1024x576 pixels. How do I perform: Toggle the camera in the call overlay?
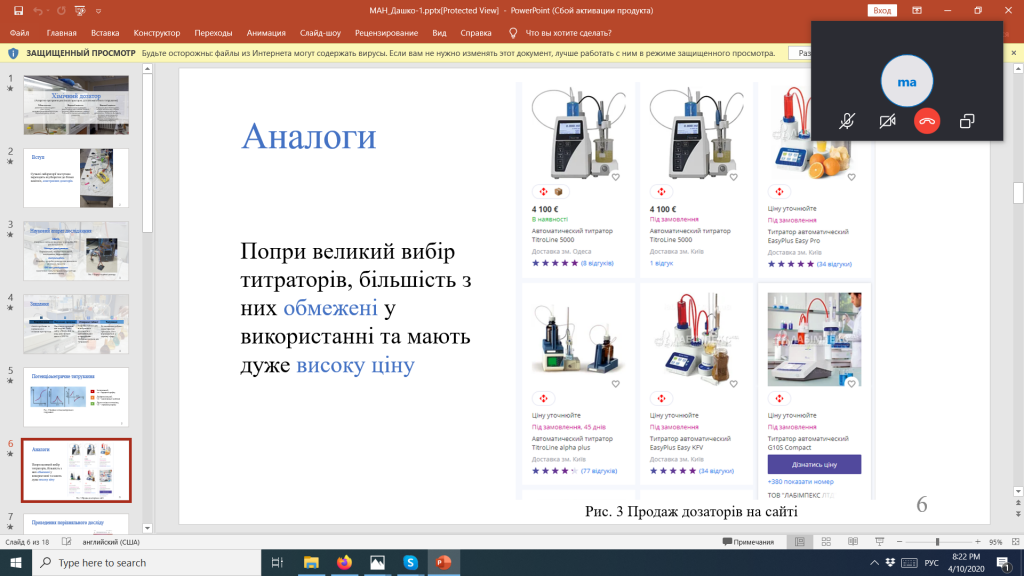[x=887, y=121]
